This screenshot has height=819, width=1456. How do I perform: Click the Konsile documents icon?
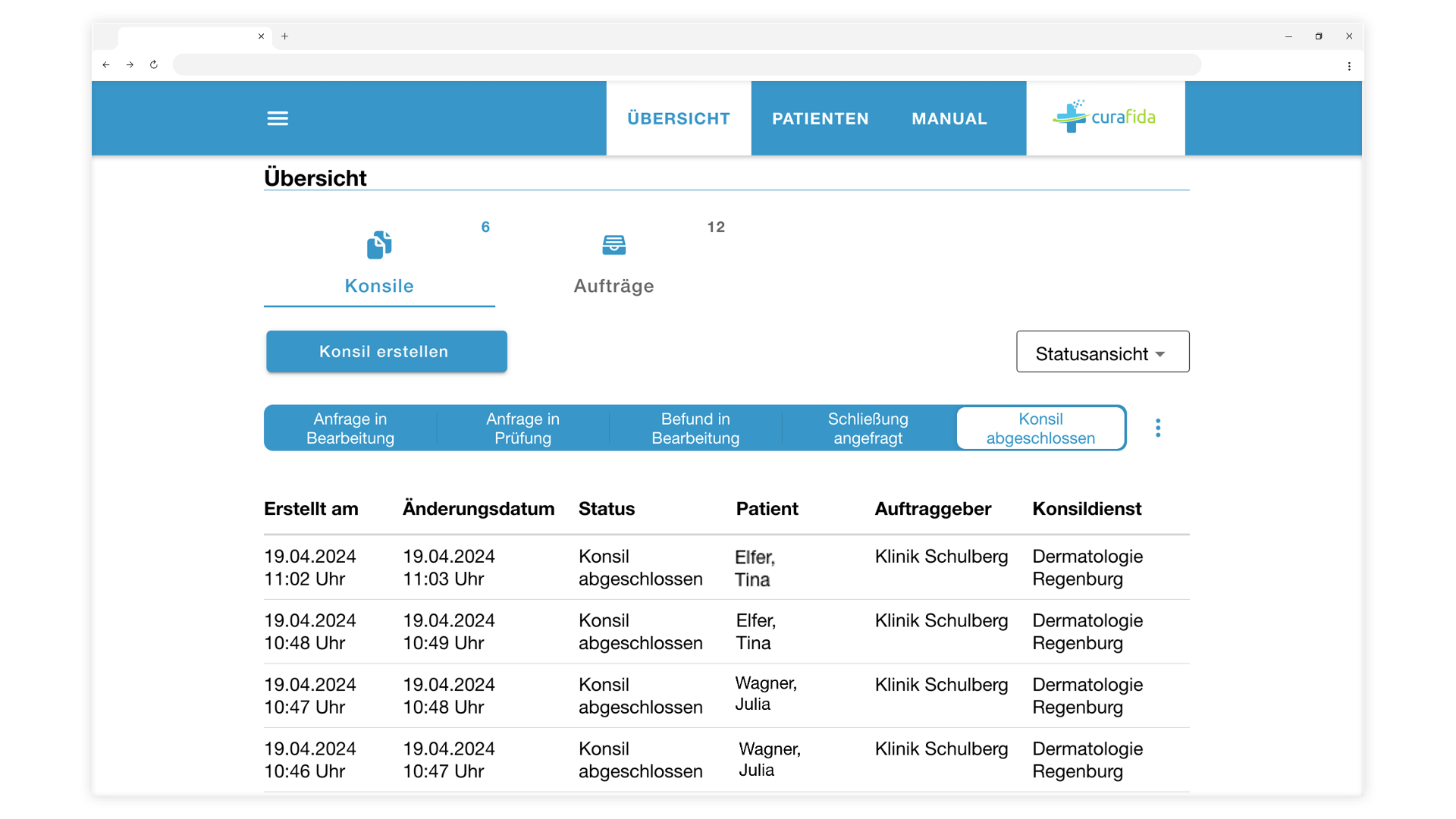379,245
